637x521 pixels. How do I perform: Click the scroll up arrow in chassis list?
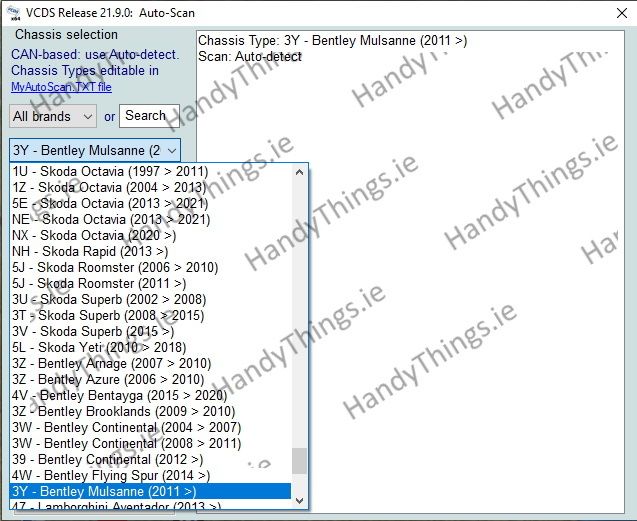[299, 172]
